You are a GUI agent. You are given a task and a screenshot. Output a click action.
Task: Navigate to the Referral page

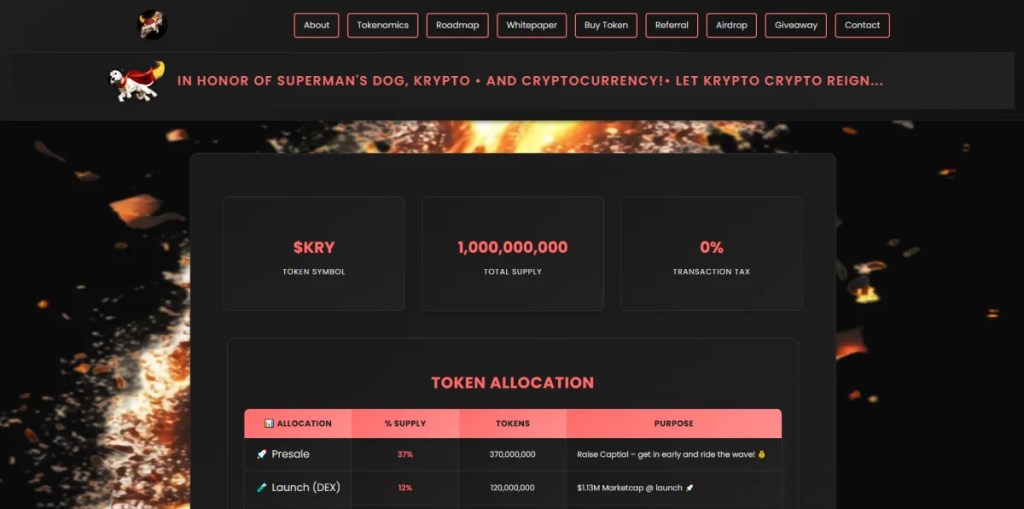click(671, 25)
